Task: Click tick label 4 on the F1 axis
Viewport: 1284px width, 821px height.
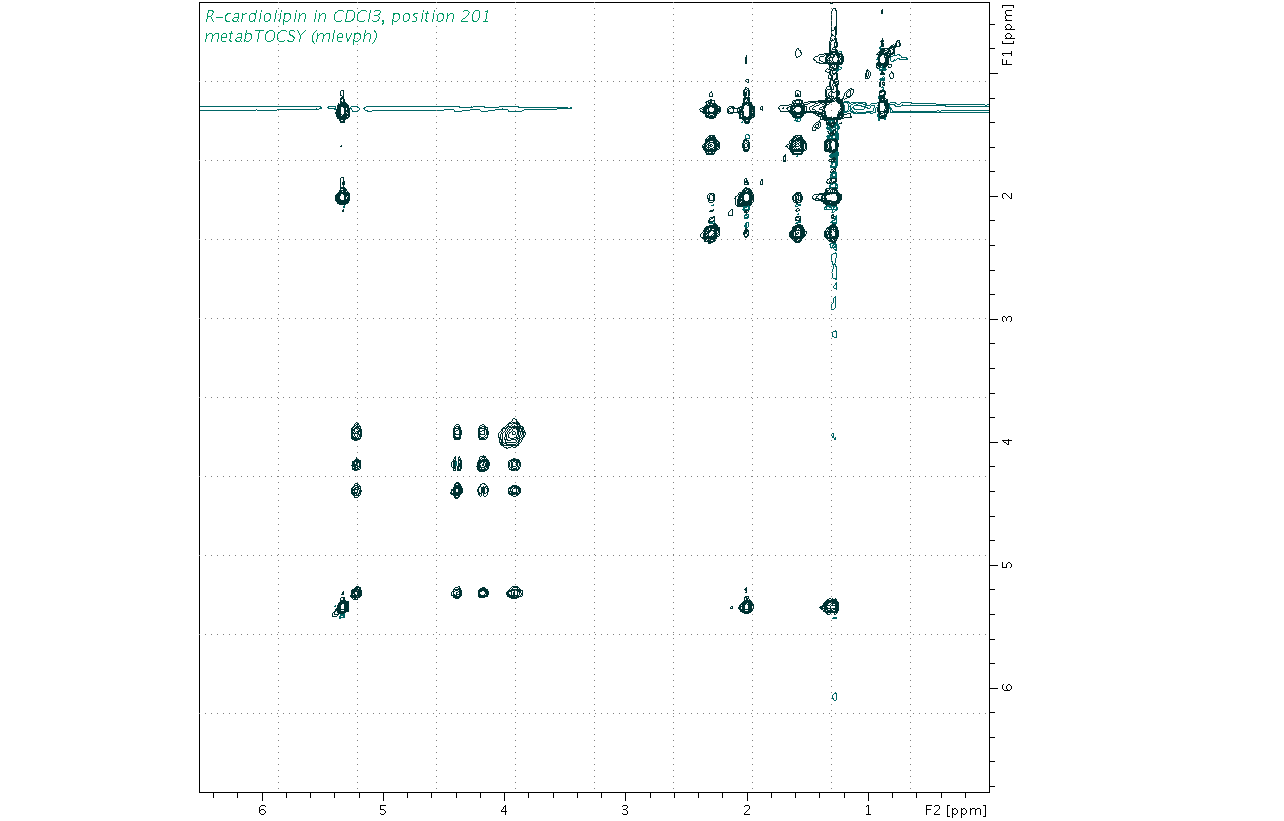Action: coord(1007,442)
